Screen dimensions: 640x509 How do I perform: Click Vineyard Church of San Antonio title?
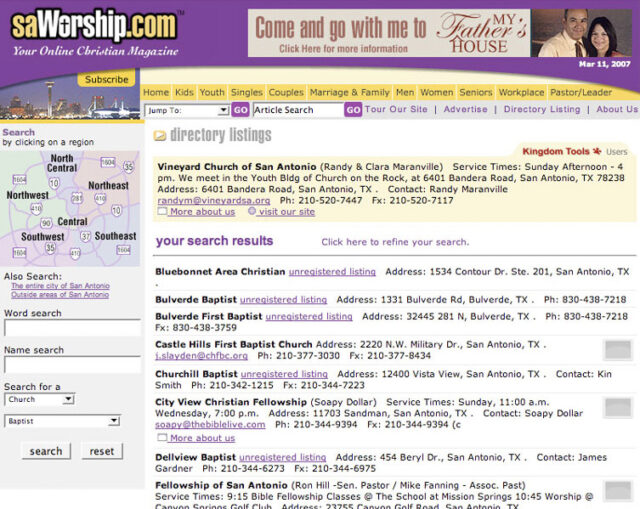(x=237, y=167)
